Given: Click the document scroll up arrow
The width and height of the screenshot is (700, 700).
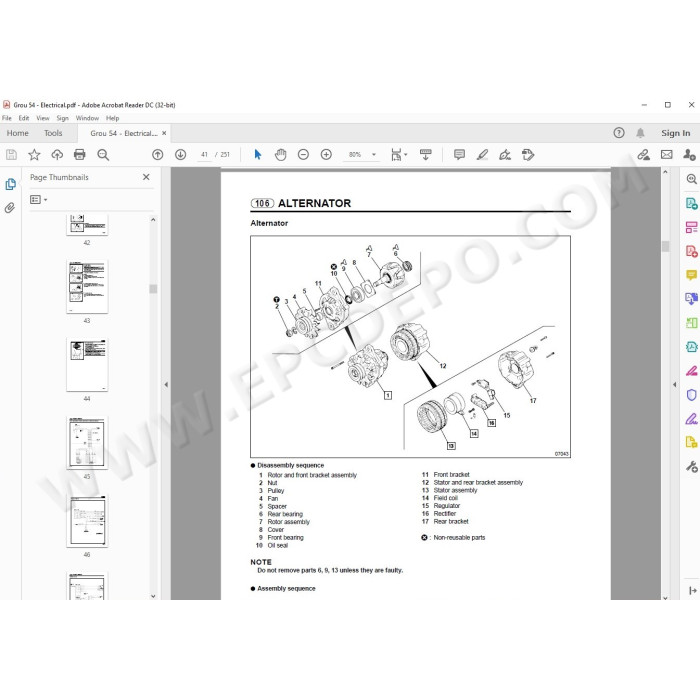Looking at the screenshot, I should 665,172.
